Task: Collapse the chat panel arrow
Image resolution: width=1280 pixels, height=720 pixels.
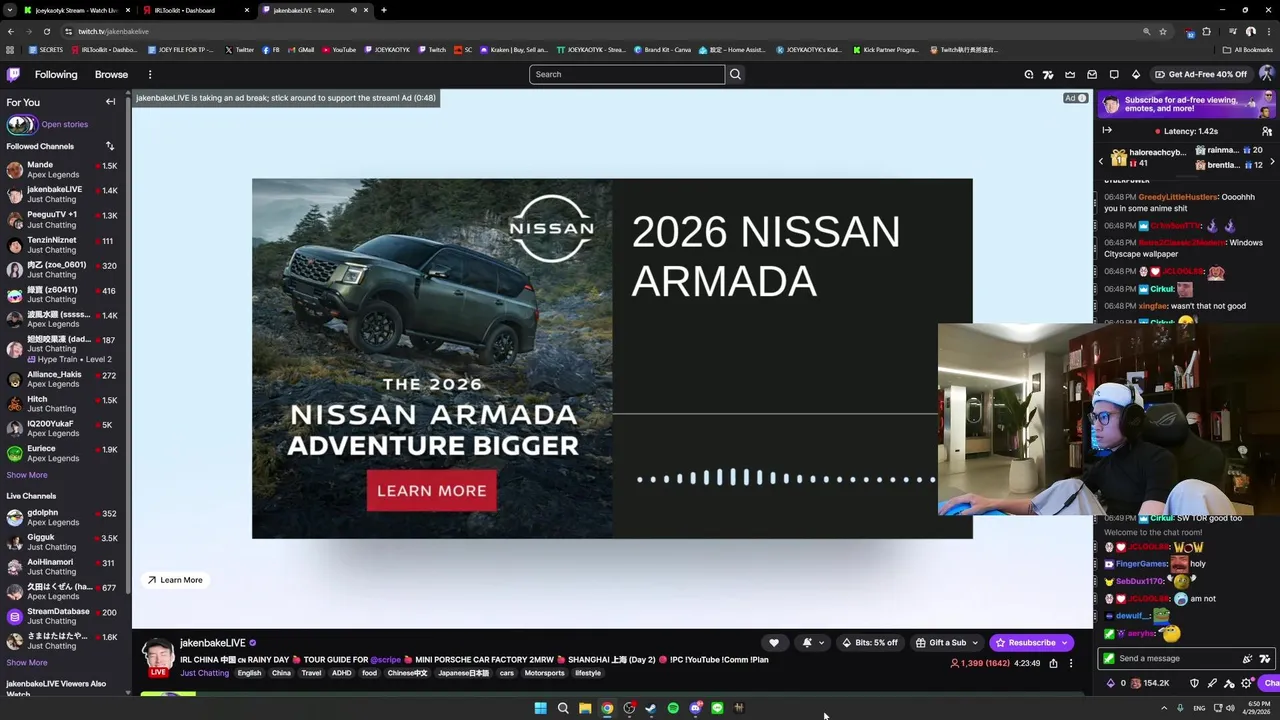Action: [x=1107, y=130]
